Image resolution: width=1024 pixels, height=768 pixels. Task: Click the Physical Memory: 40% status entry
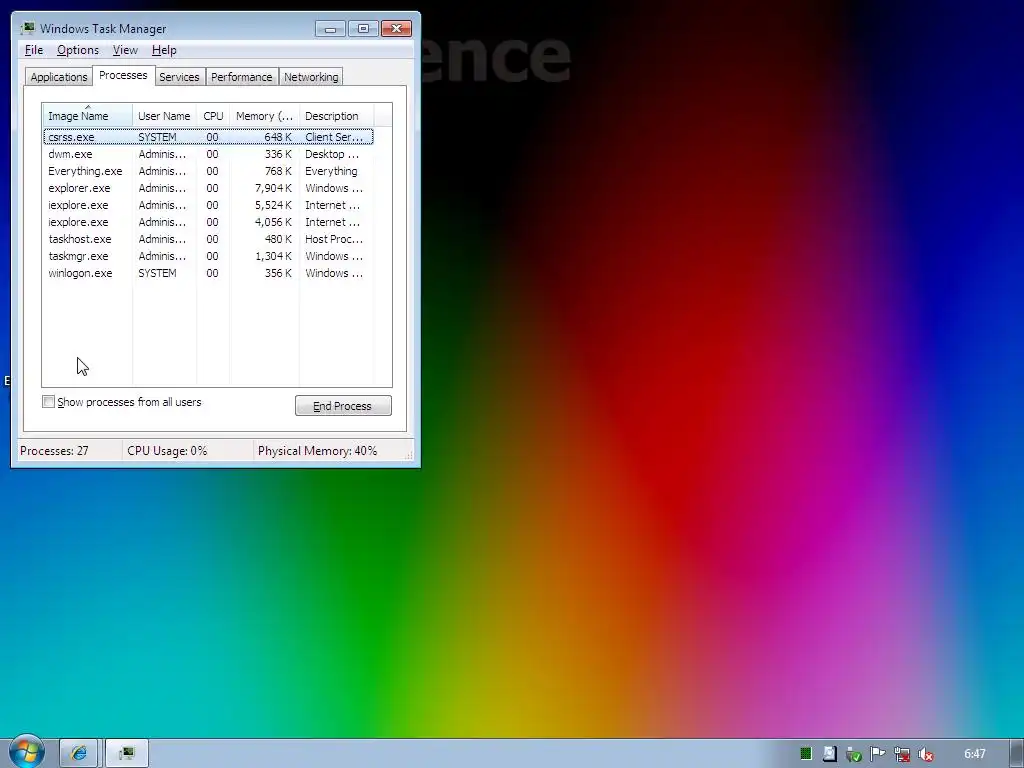coord(317,451)
